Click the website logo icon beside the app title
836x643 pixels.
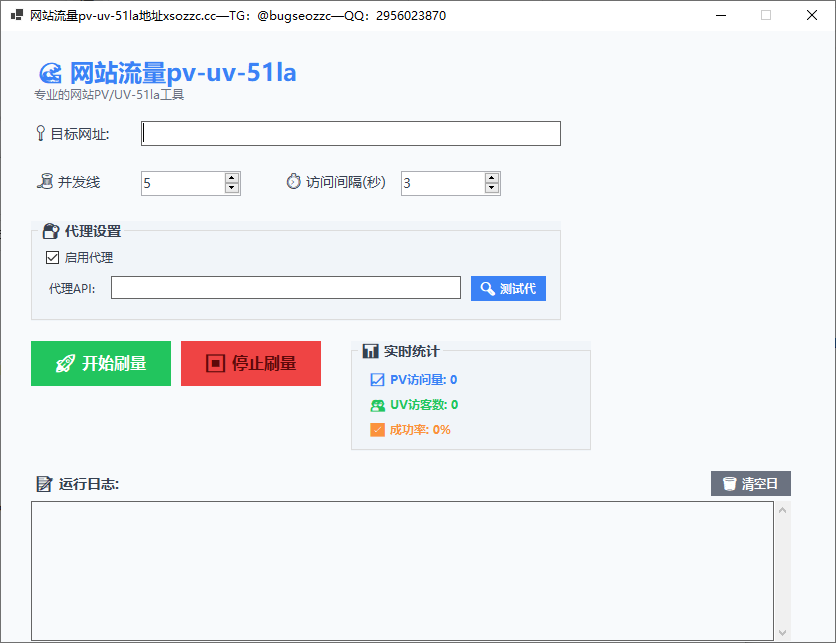point(49,72)
